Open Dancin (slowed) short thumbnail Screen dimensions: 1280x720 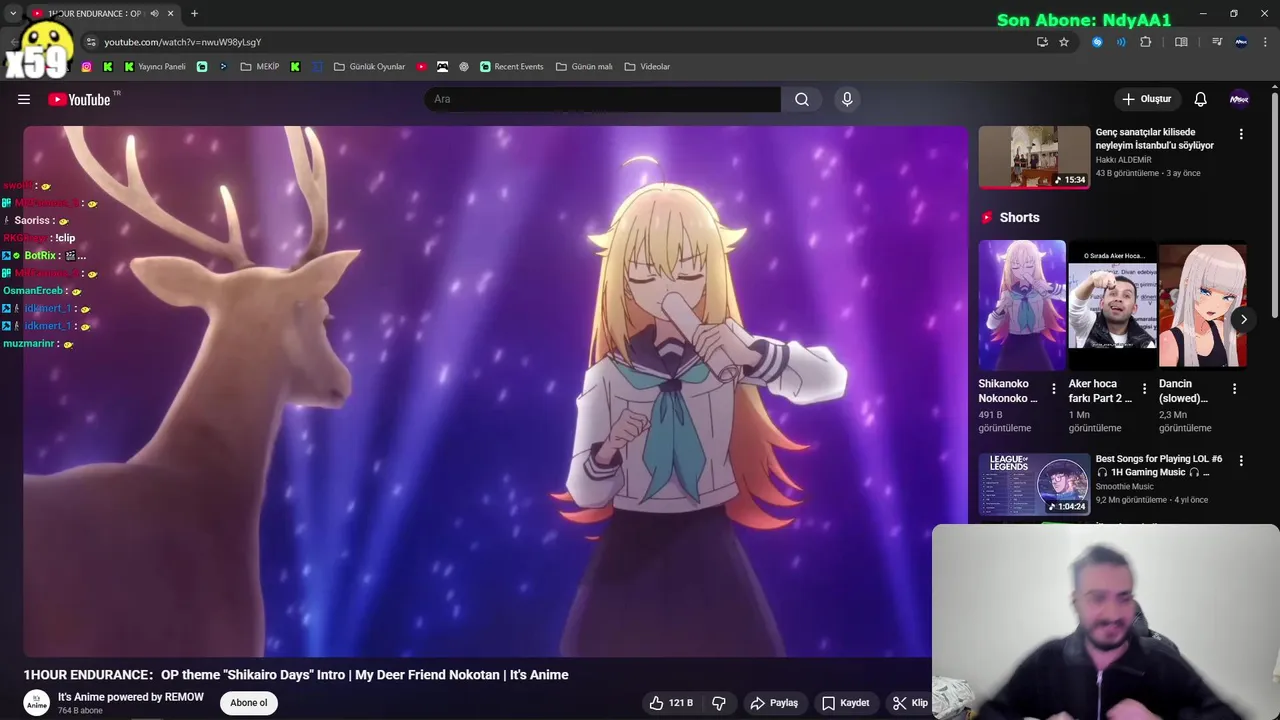(1203, 305)
